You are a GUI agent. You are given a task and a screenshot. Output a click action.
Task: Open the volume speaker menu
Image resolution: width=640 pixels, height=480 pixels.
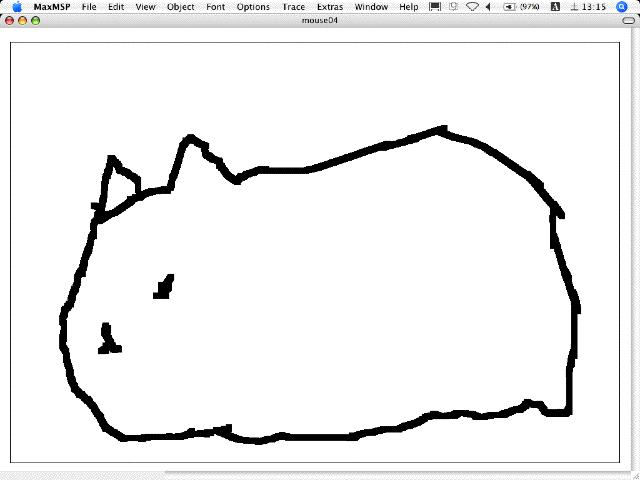(488, 7)
